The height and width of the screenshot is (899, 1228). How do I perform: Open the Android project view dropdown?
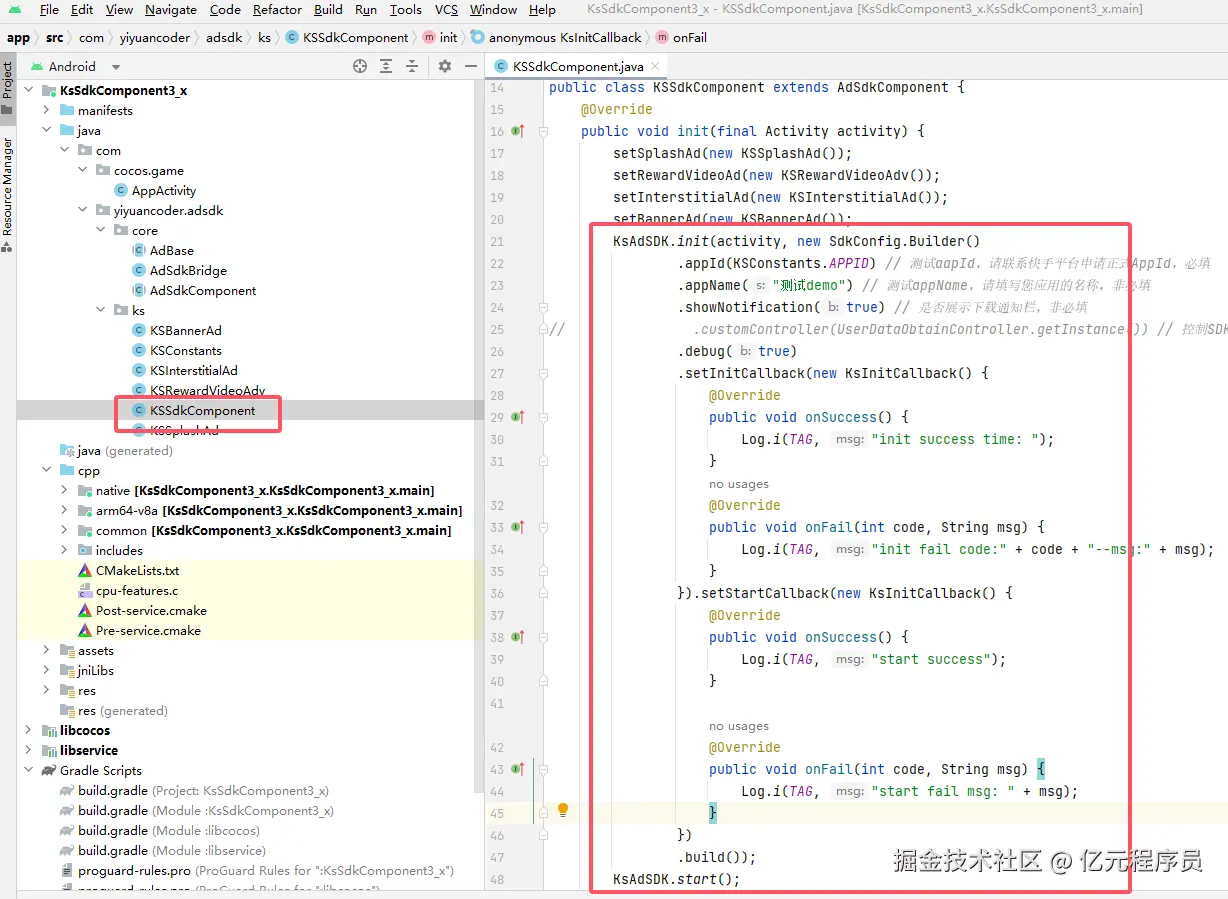coord(116,67)
